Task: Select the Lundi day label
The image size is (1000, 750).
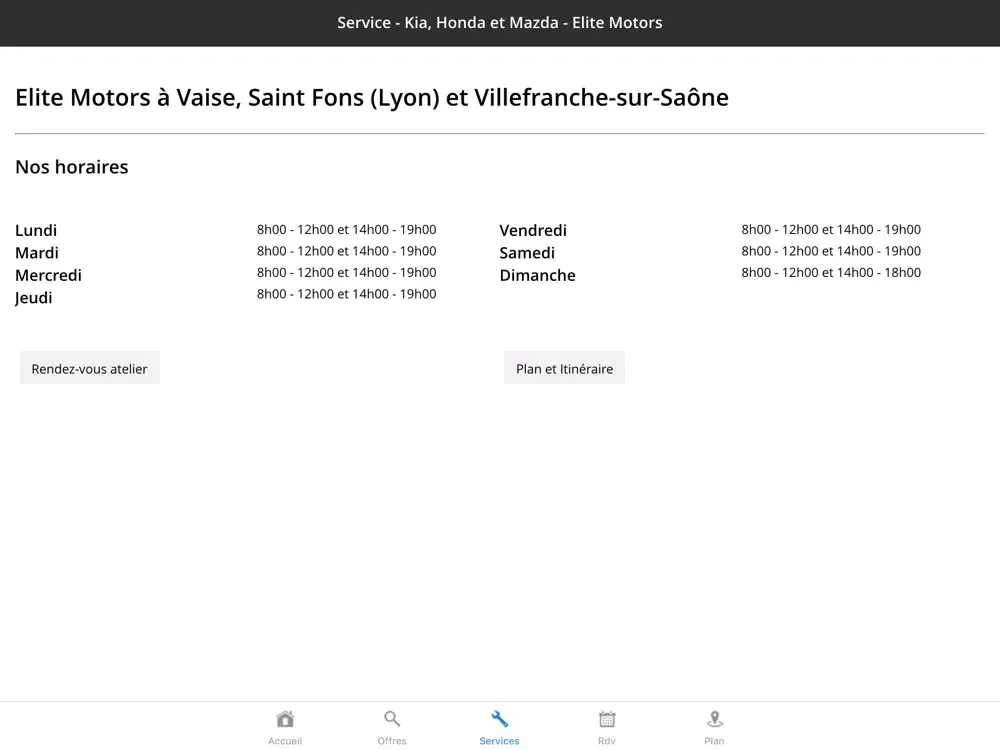Action: 36,230
